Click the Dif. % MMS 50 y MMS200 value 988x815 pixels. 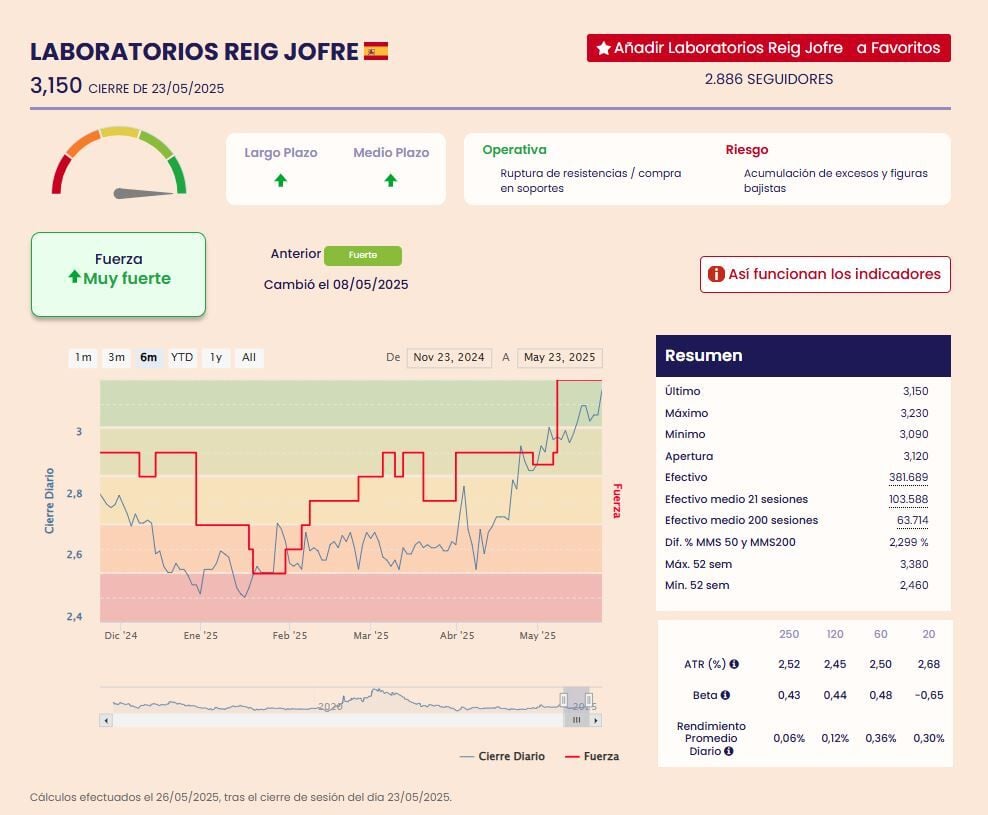[x=909, y=542]
